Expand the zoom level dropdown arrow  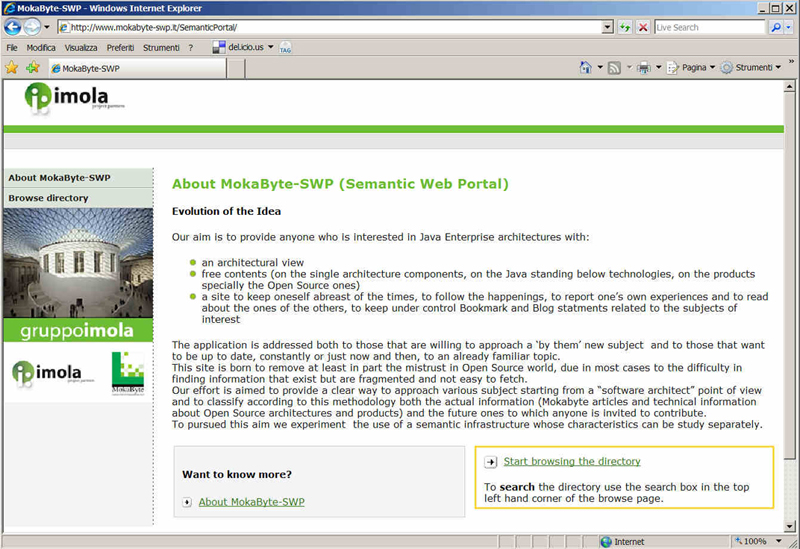779,541
